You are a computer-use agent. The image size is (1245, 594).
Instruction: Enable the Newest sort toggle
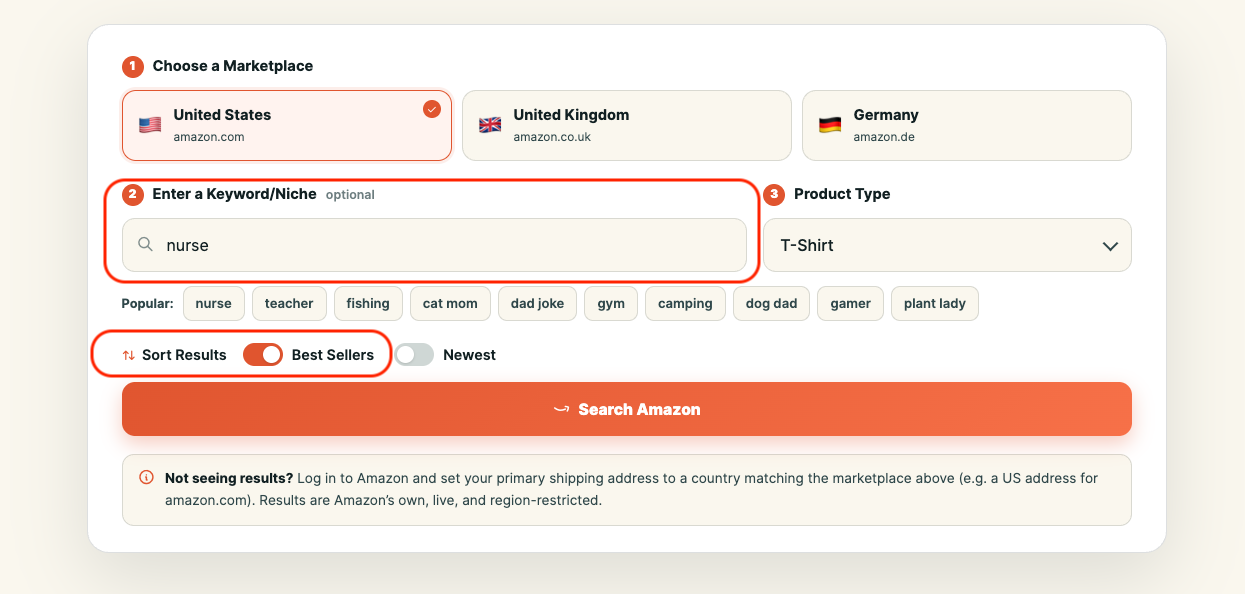click(x=414, y=355)
